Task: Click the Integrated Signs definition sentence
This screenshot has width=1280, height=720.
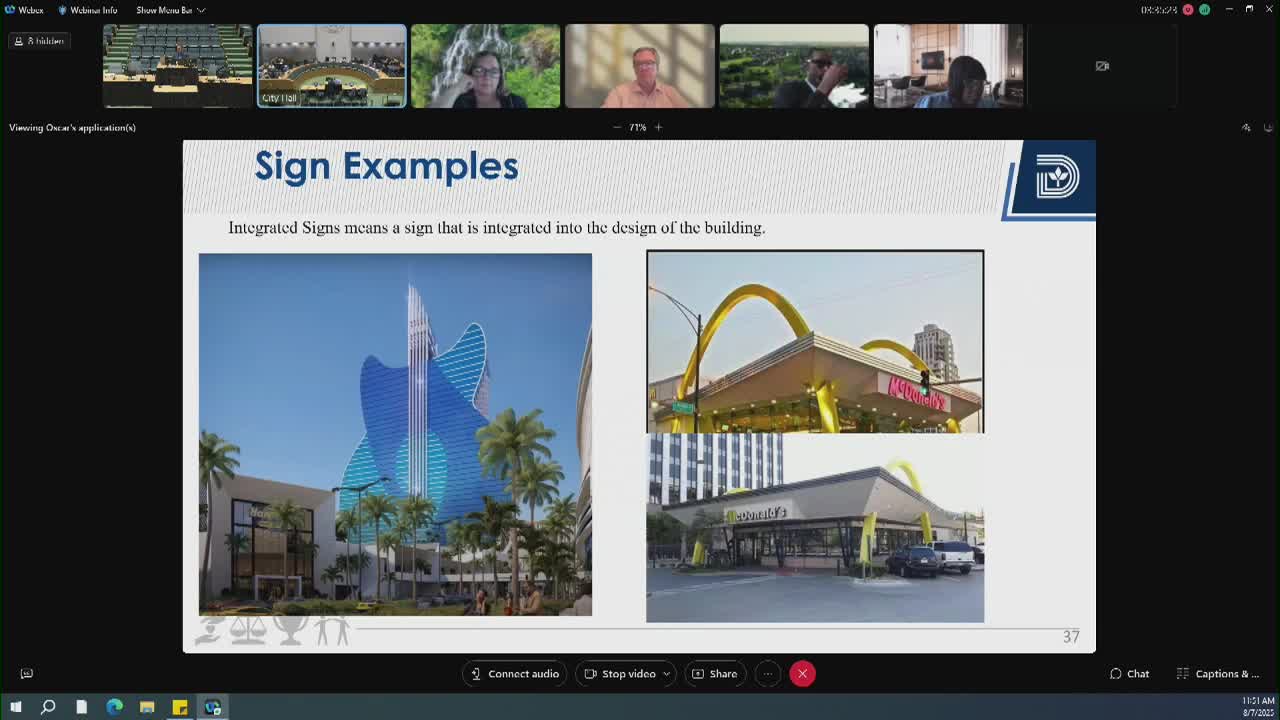Action: pos(497,228)
